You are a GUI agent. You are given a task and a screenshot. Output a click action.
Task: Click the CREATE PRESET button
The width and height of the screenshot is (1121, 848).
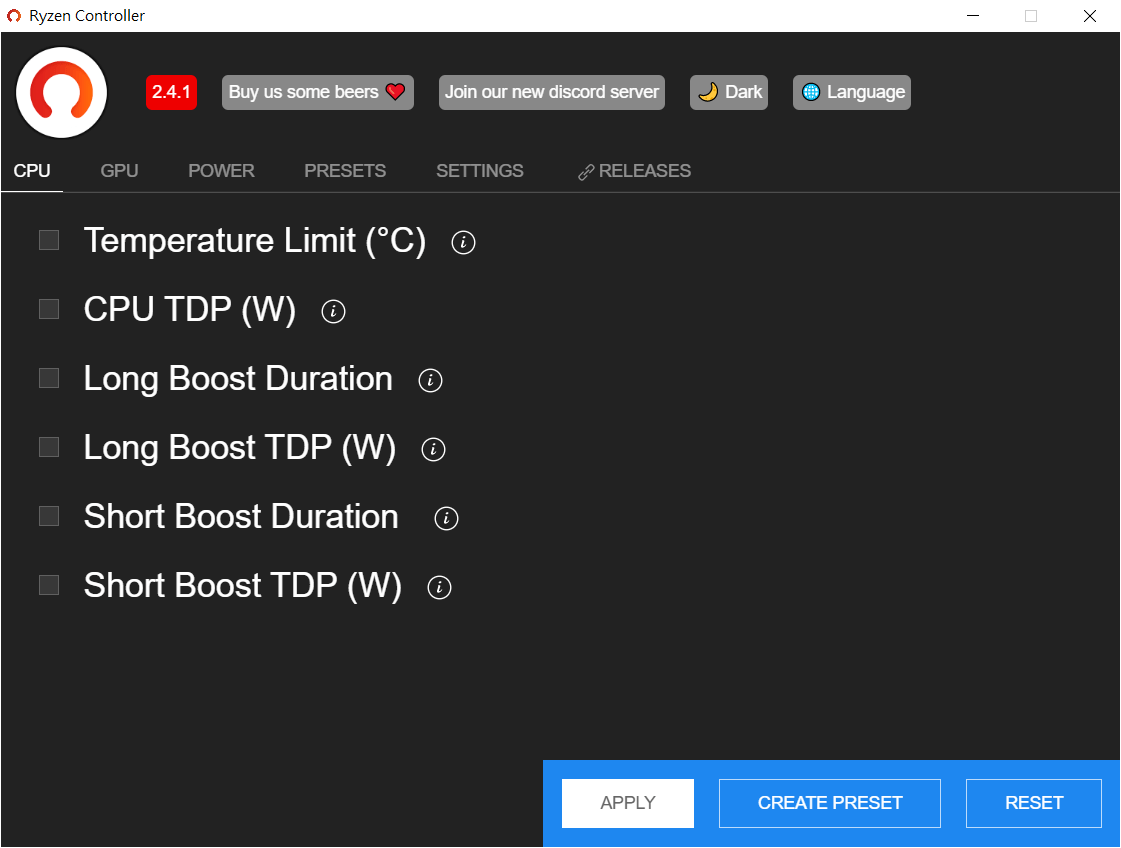pos(830,803)
